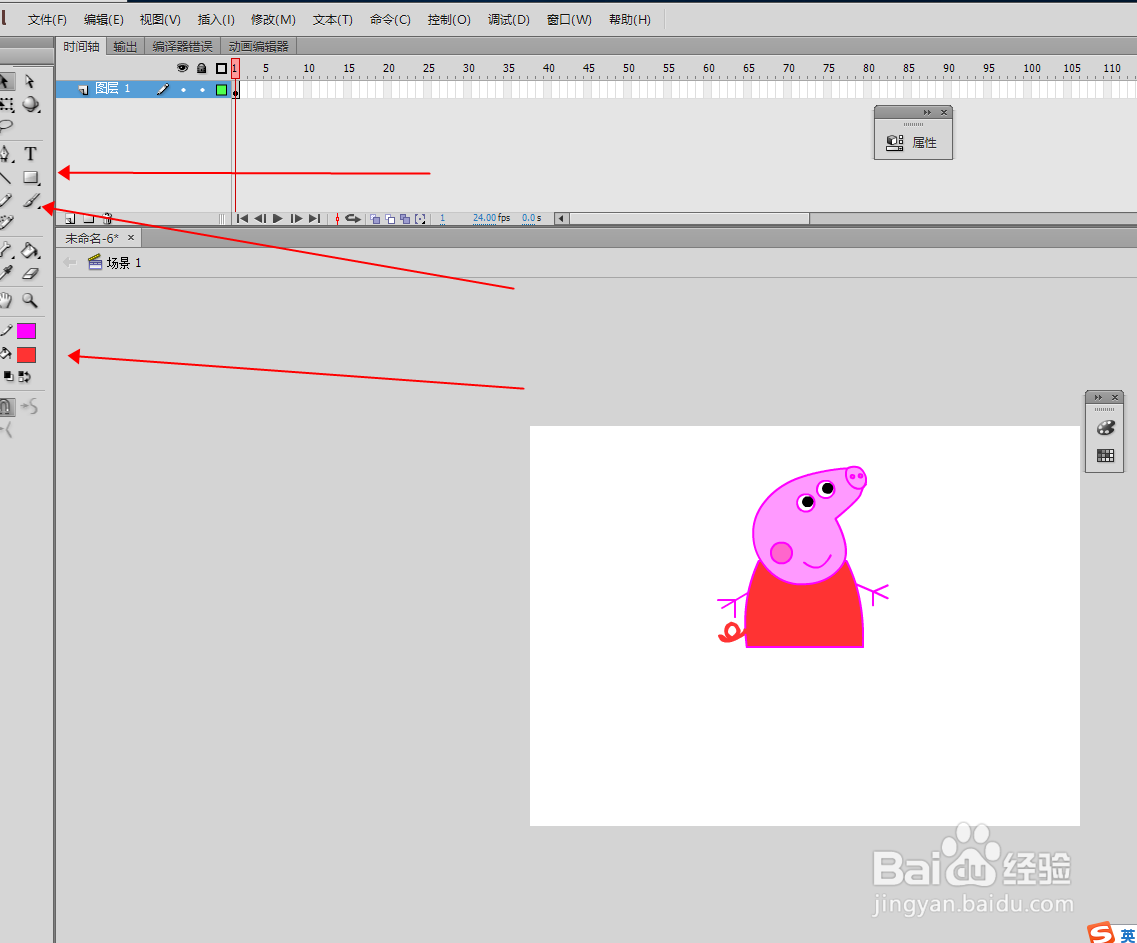Open the 调试(D) menu
Screen dimensions: 1137x943
[x=508, y=20]
